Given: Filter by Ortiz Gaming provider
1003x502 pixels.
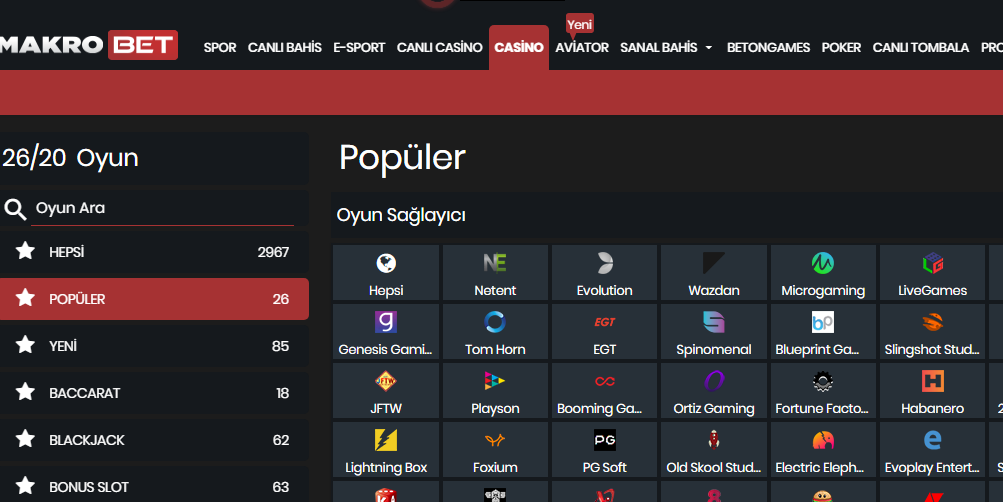Looking at the screenshot, I should click(714, 391).
